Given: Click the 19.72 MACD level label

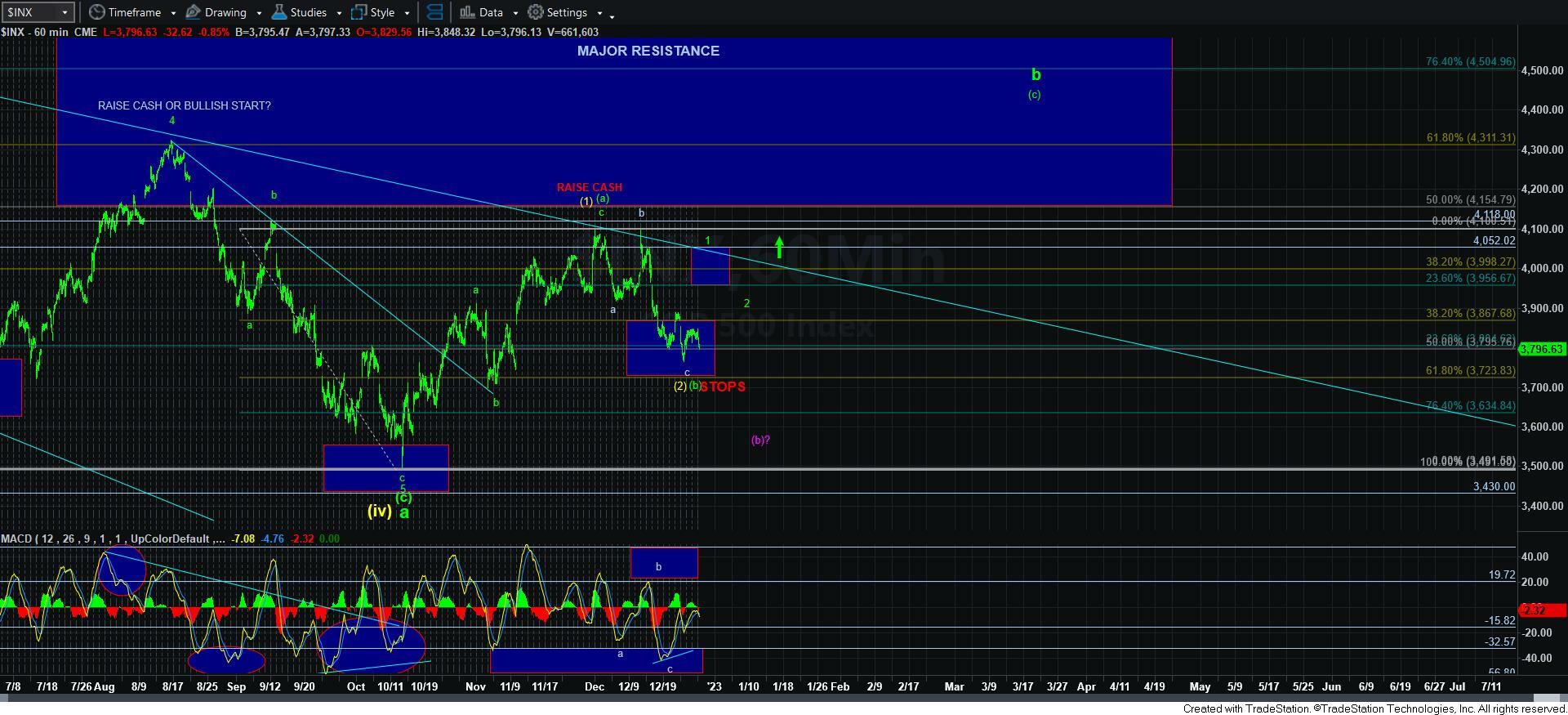Looking at the screenshot, I should (x=1502, y=575).
